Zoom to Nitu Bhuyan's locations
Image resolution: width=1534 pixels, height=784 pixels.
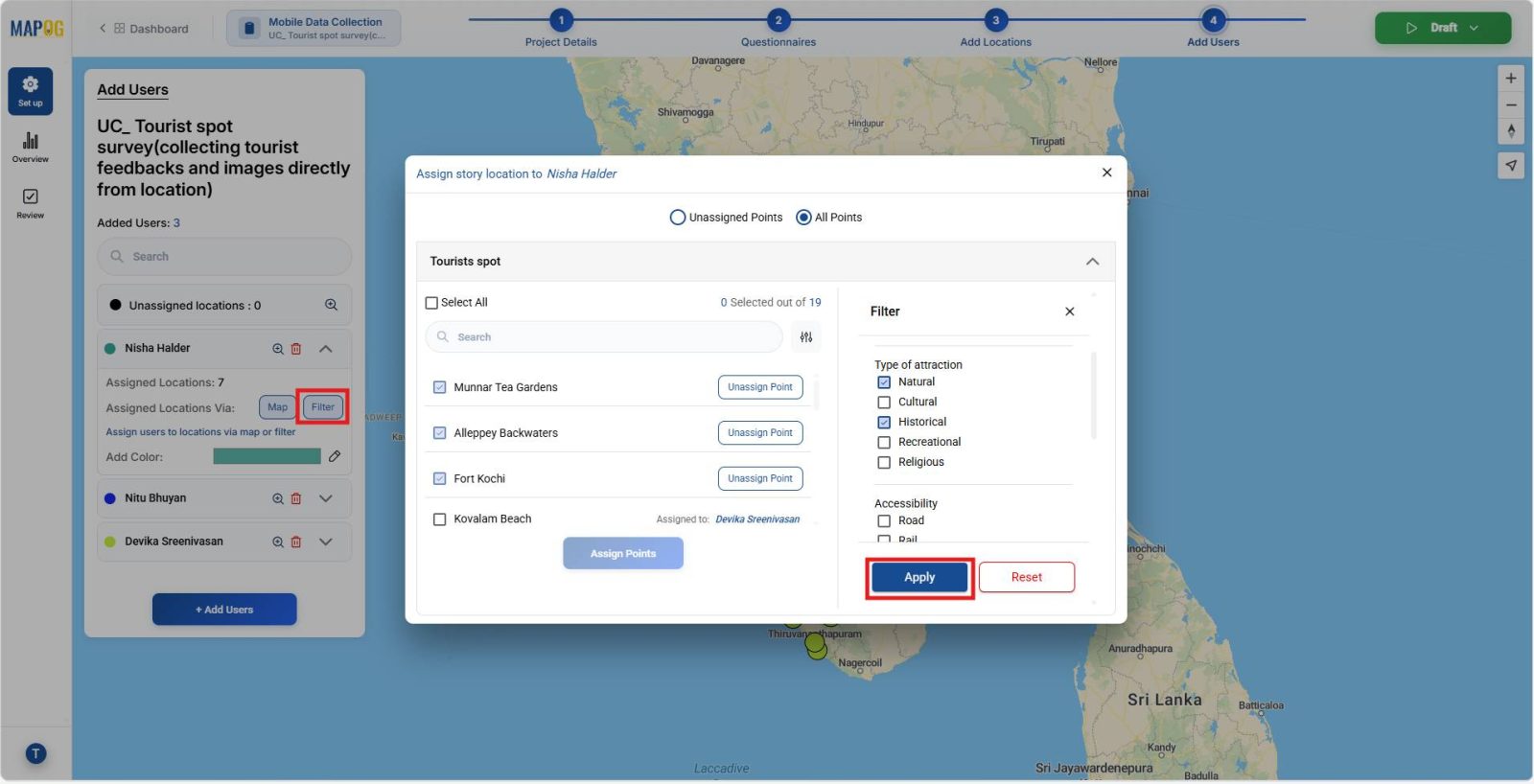(x=278, y=498)
